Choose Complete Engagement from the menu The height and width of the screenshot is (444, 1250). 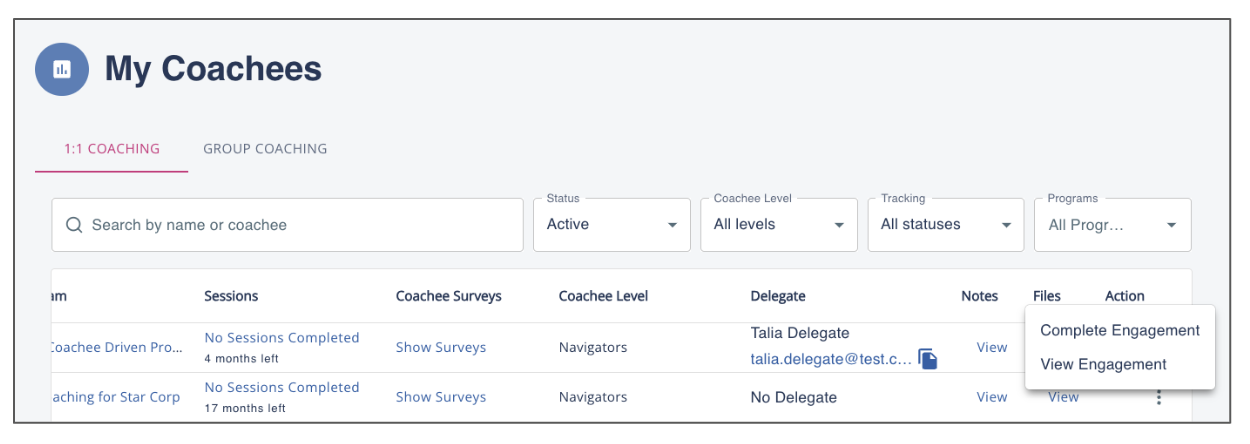(x=1120, y=330)
